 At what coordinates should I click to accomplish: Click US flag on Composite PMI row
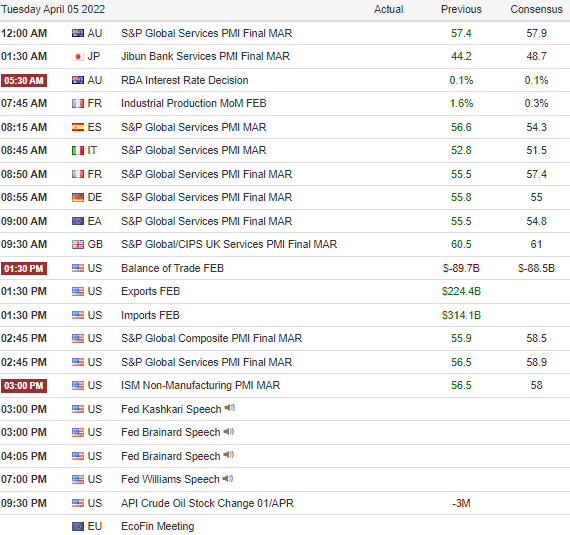pos(78,338)
